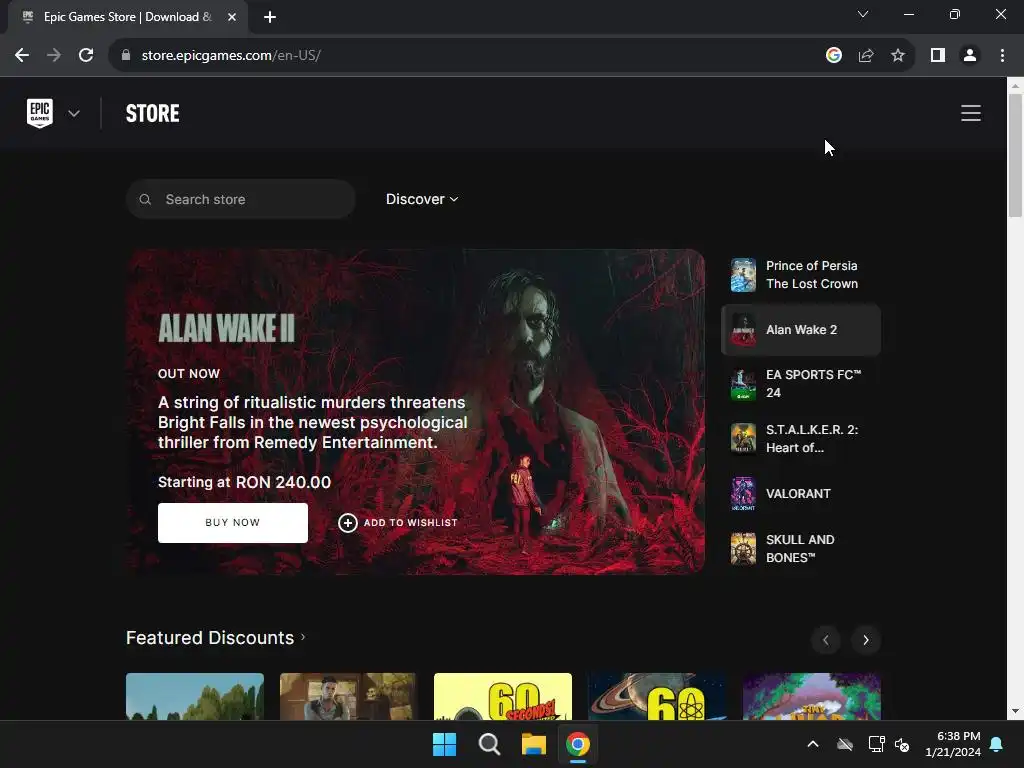Click the SKULL AND BONES thumbnail icon
The width and height of the screenshot is (1024, 768).
pyautogui.click(x=743, y=549)
